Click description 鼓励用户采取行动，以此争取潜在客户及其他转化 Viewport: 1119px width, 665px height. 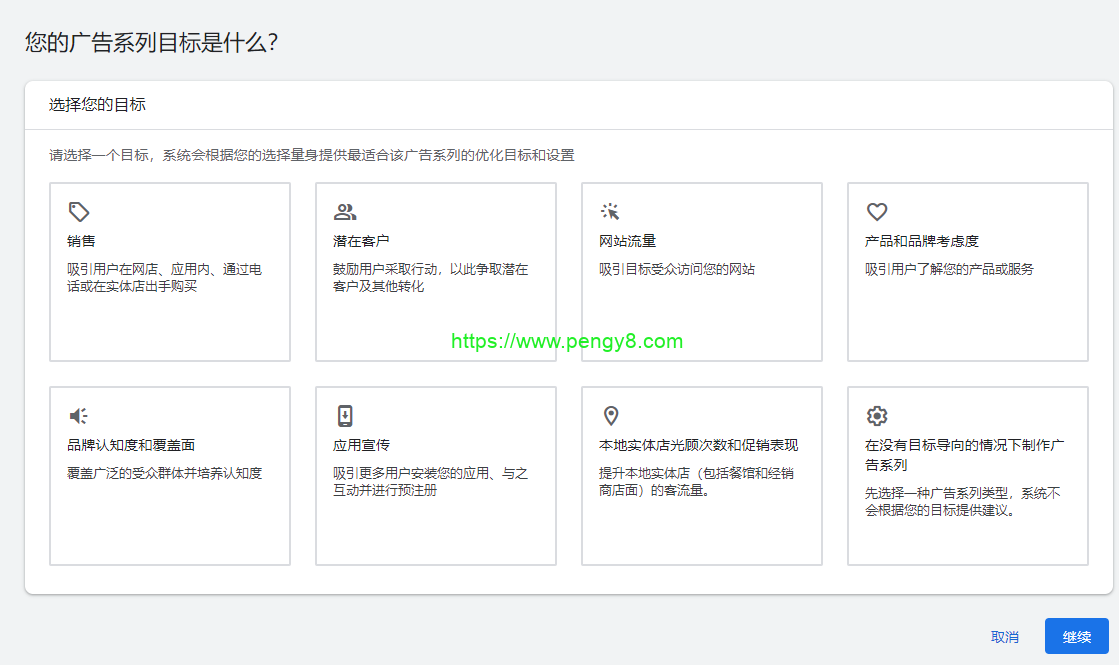tap(430, 278)
